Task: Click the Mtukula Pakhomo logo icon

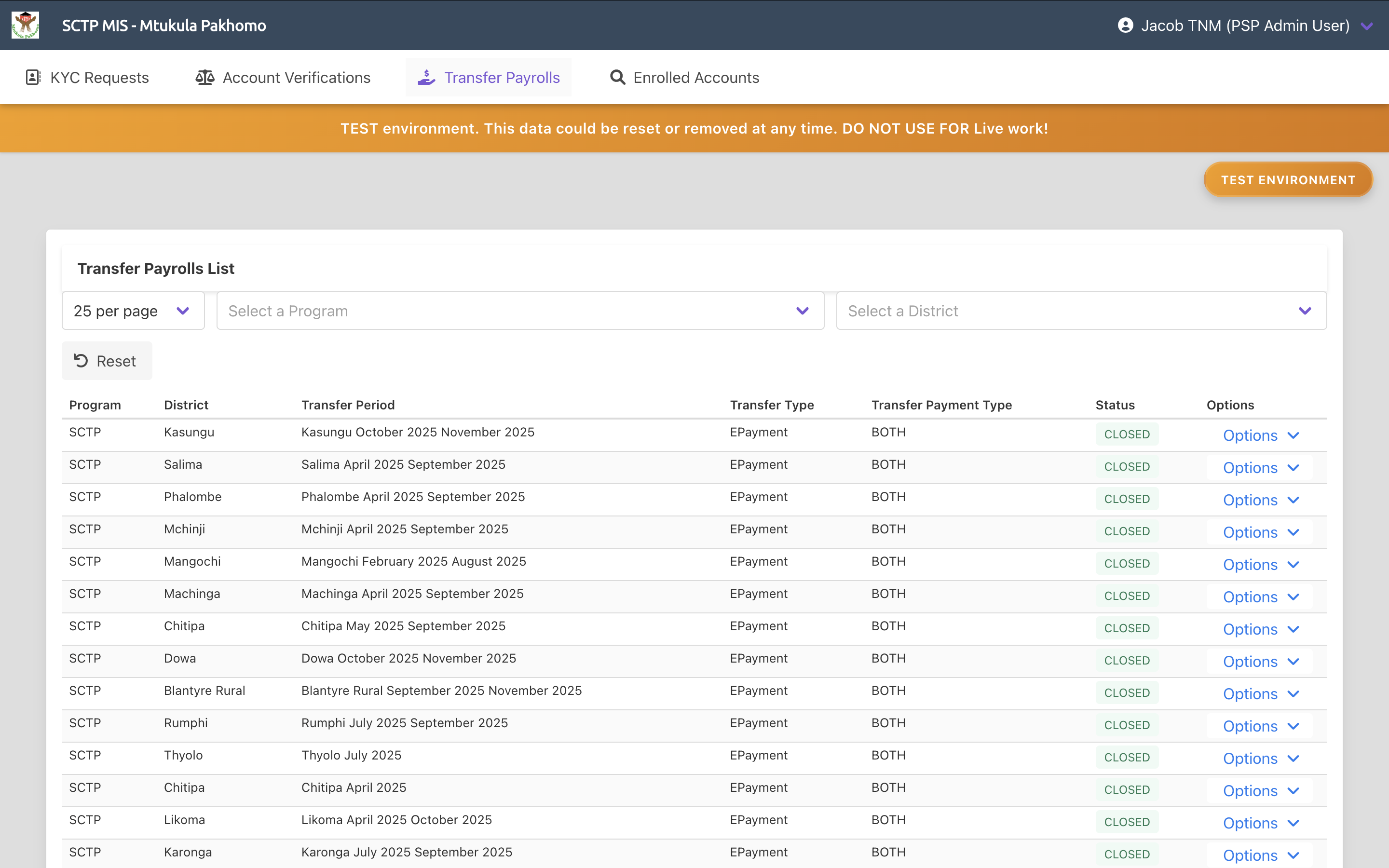Action: pos(25,25)
